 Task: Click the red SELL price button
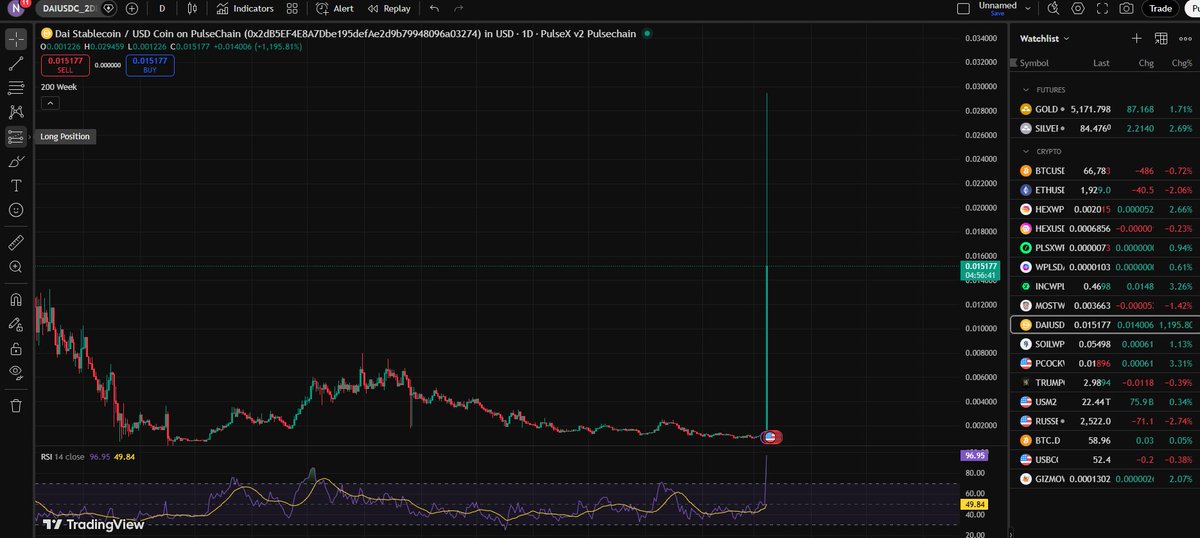pyautogui.click(x=65, y=66)
